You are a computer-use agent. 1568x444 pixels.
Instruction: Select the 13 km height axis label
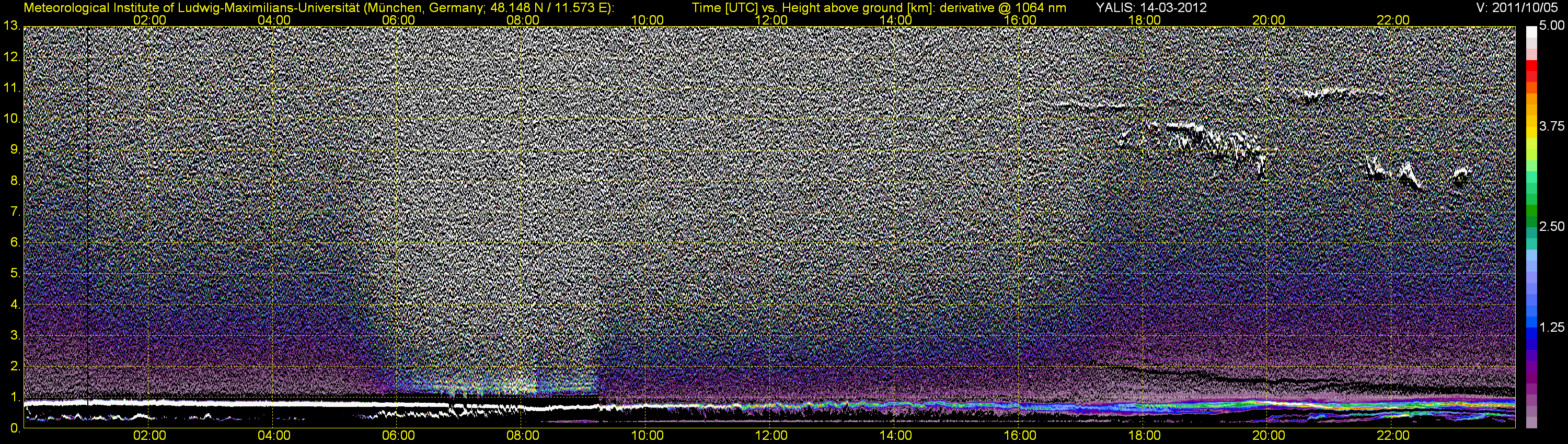(x=11, y=26)
